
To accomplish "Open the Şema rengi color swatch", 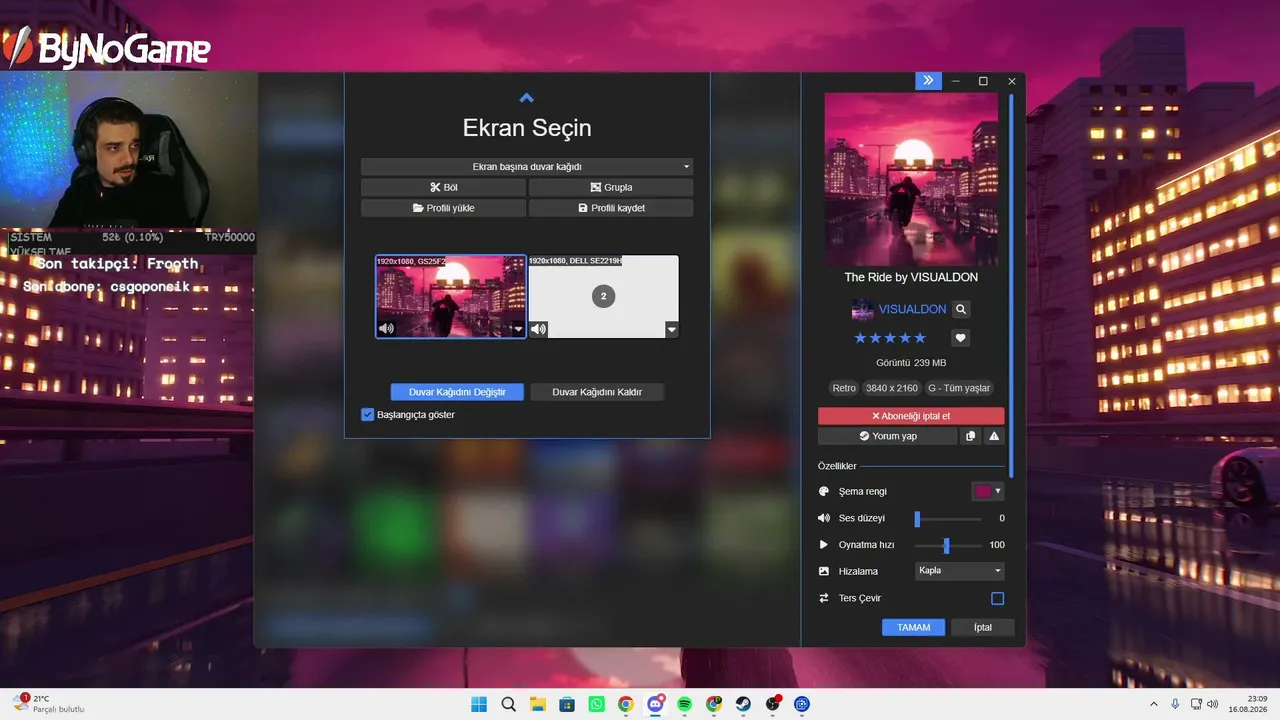I will click(988, 491).
